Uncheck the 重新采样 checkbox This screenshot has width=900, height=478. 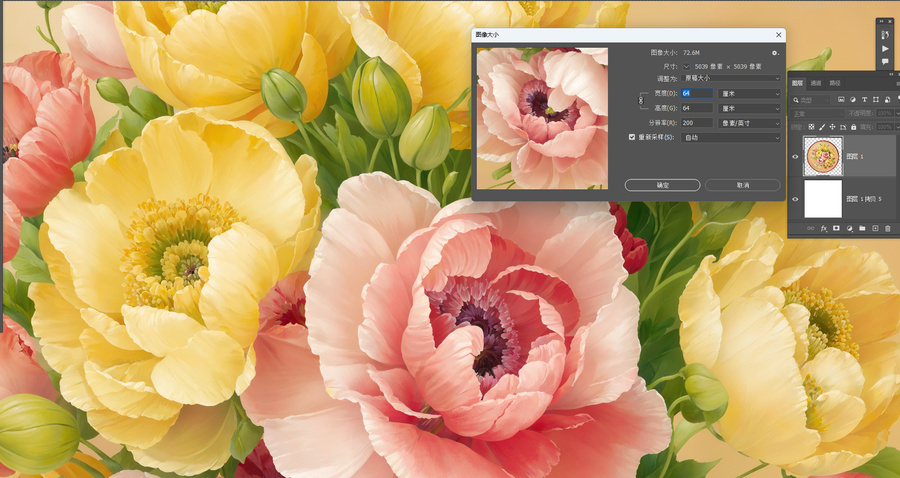(x=632, y=137)
